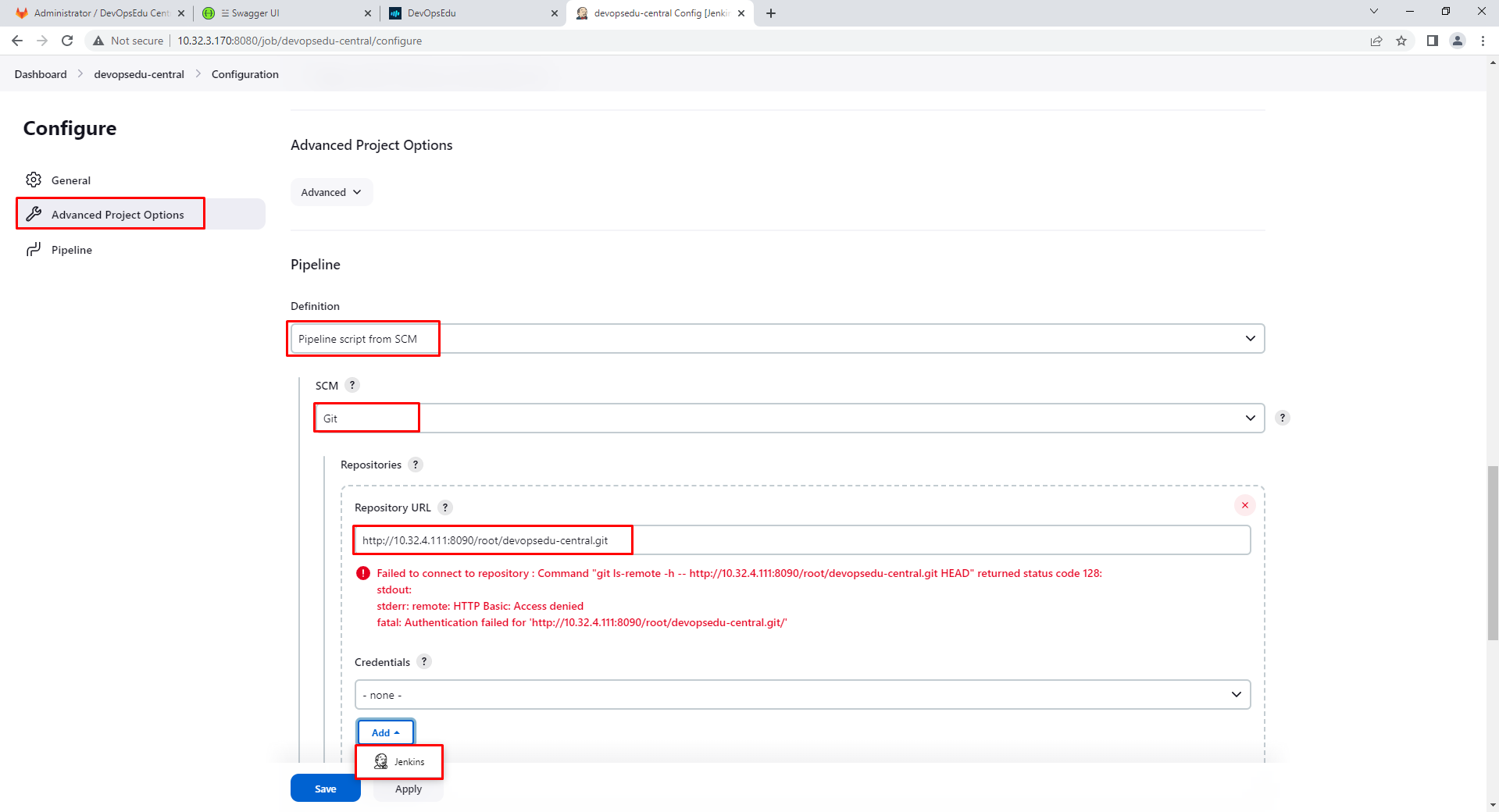
Task: Show help for the Repository URL field
Action: pos(445,507)
